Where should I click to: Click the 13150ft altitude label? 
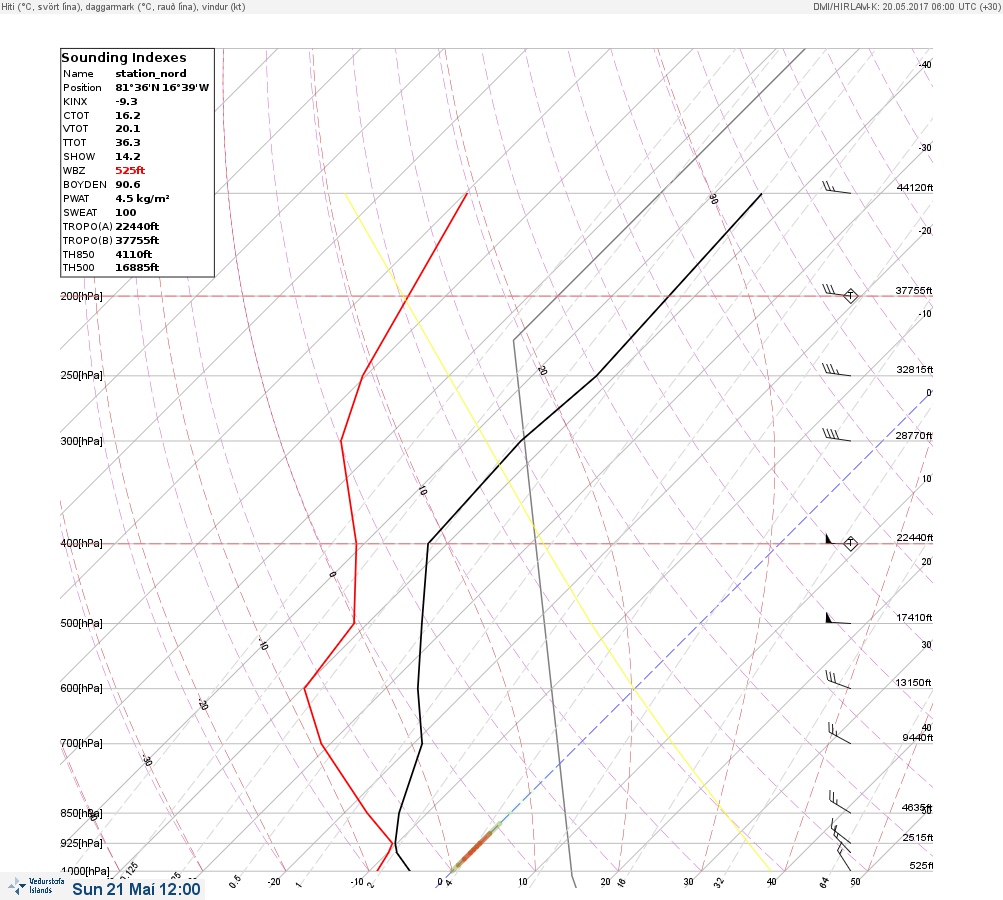[913, 683]
